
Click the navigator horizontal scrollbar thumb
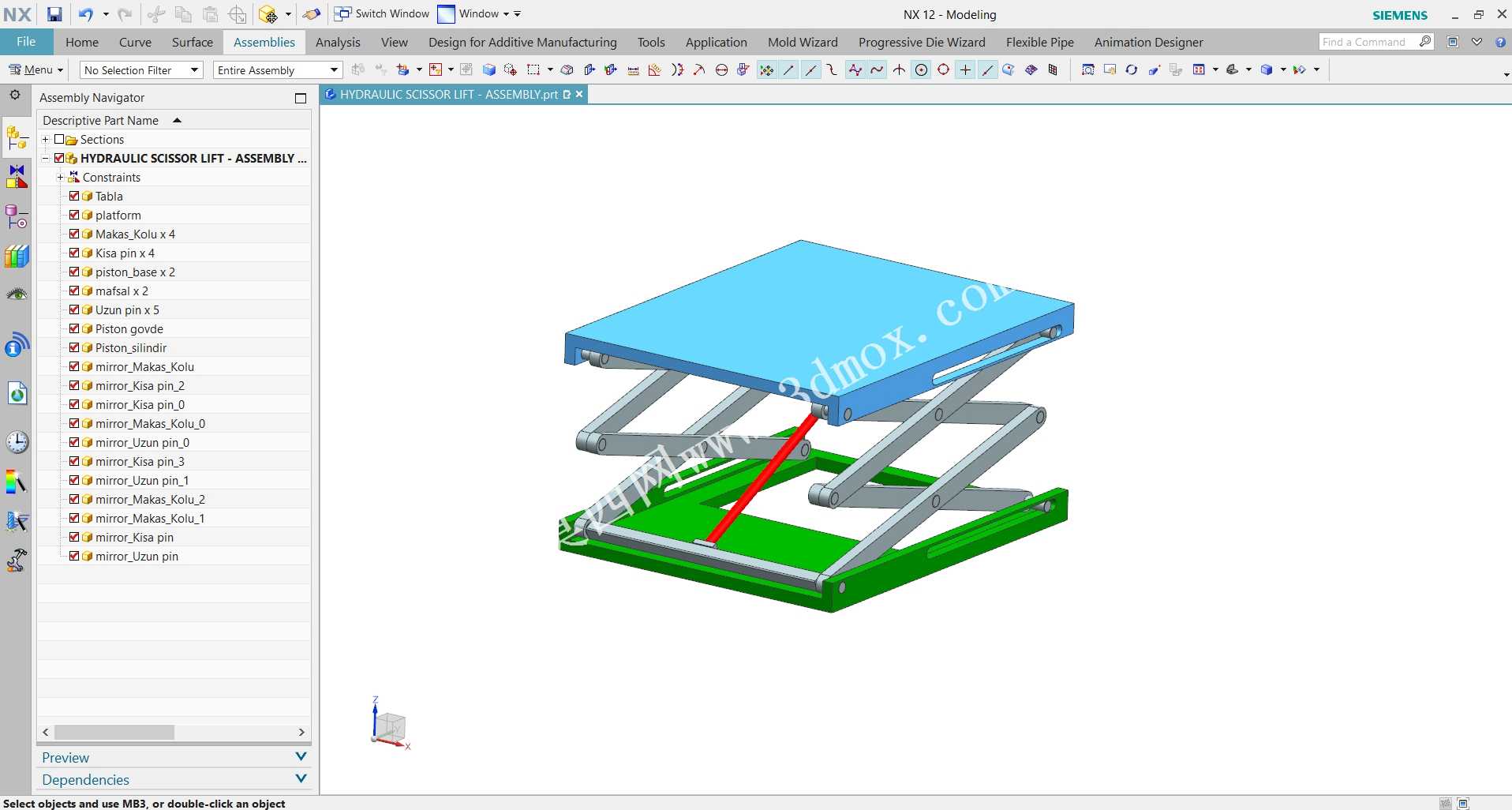(114, 733)
